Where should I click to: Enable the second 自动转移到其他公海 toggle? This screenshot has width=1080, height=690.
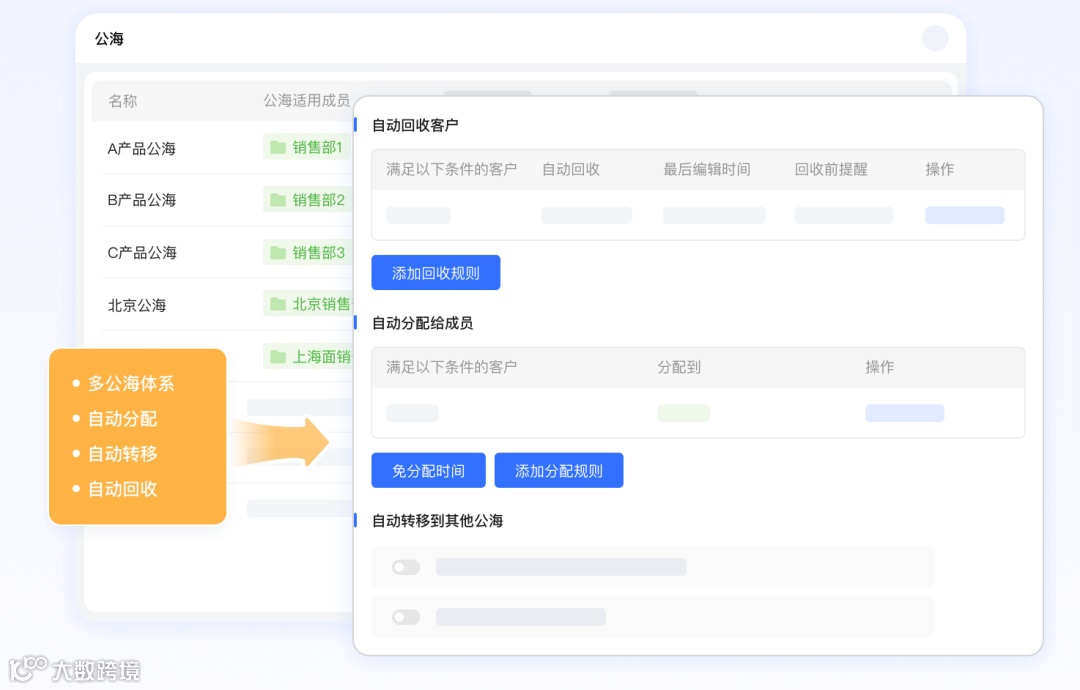pyautogui.click(x=405, y=617)
